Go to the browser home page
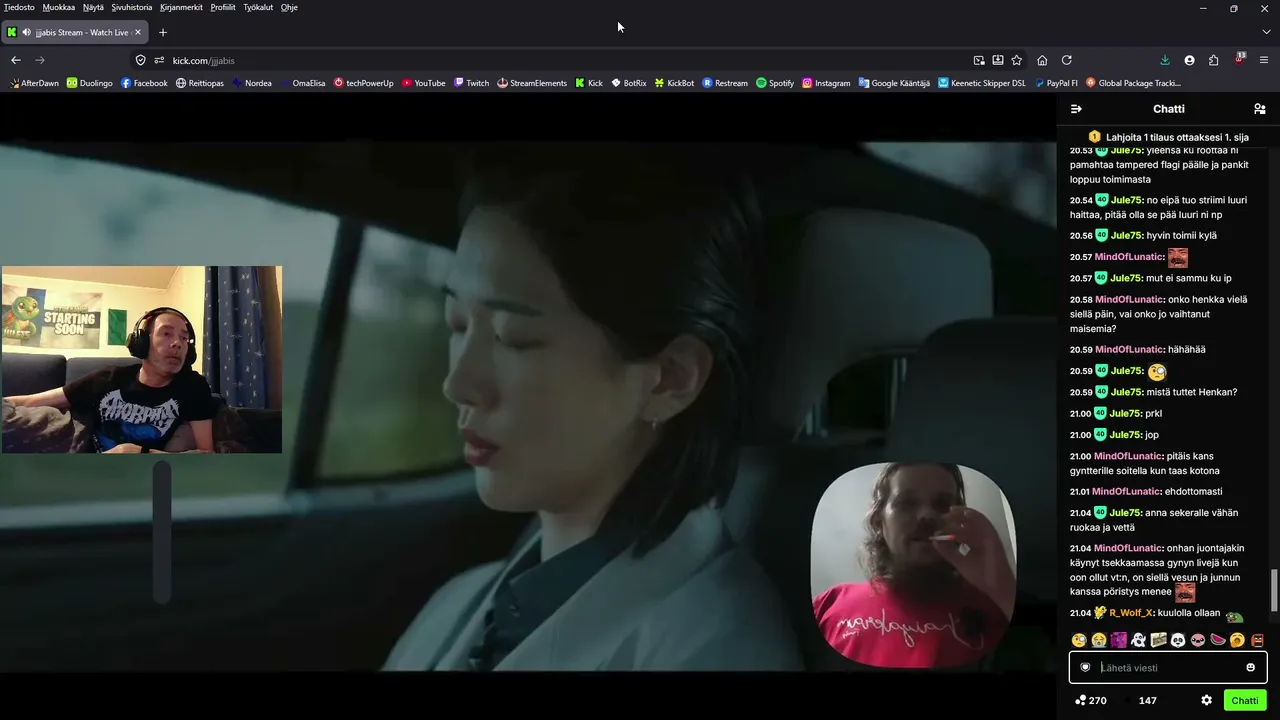 pyautogui.click(x=1042, y=60)
